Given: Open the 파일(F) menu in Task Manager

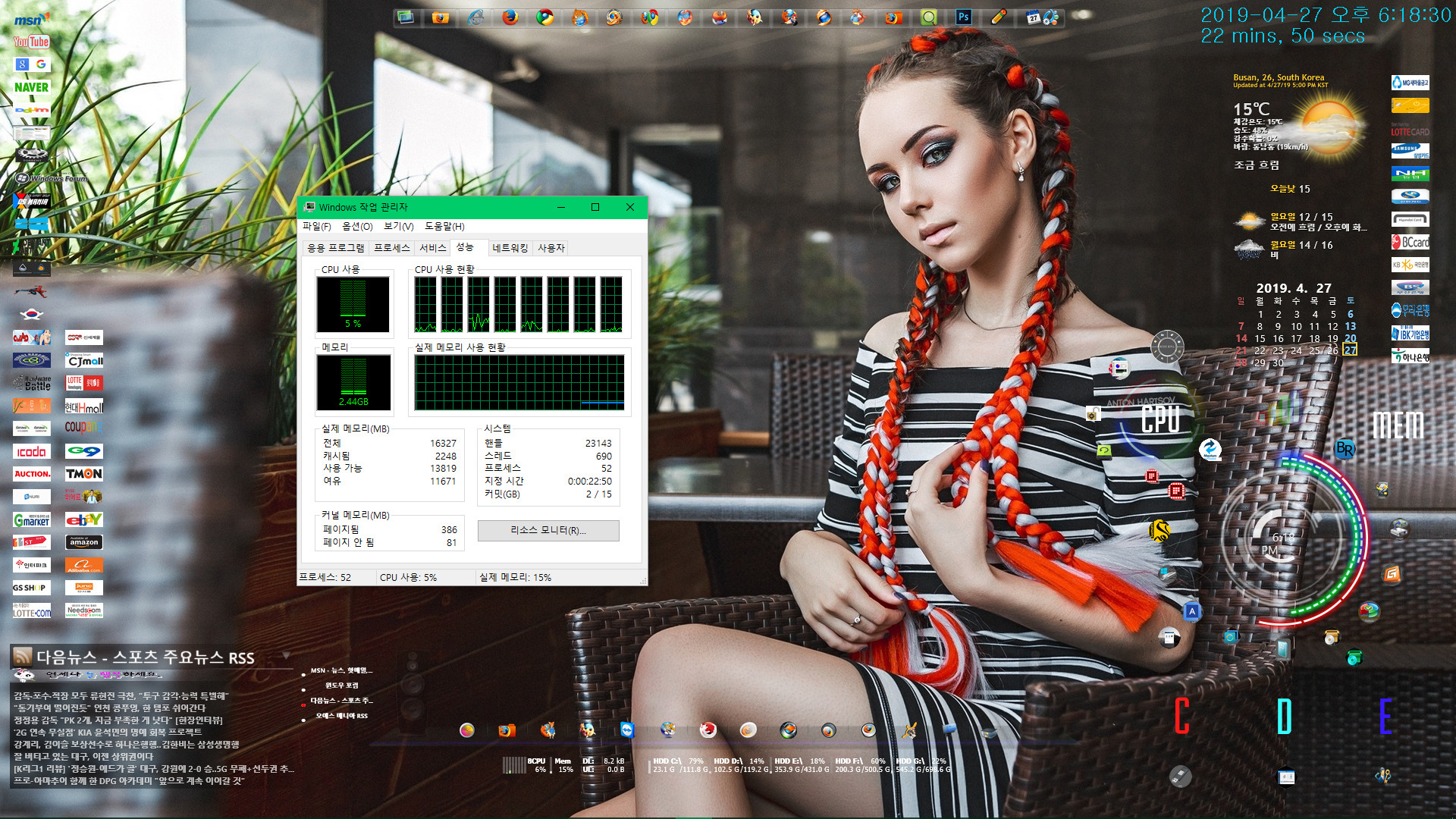Looking at the screenshot, I should point(317,226).
